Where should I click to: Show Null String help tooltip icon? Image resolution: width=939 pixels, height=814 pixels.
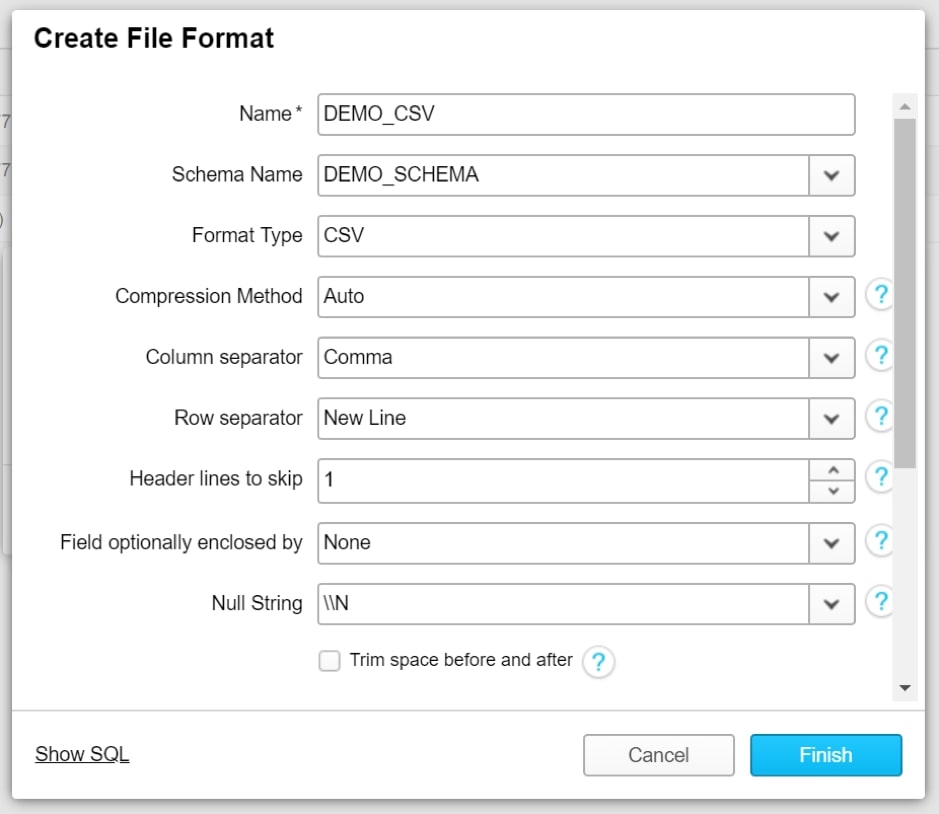880,602
